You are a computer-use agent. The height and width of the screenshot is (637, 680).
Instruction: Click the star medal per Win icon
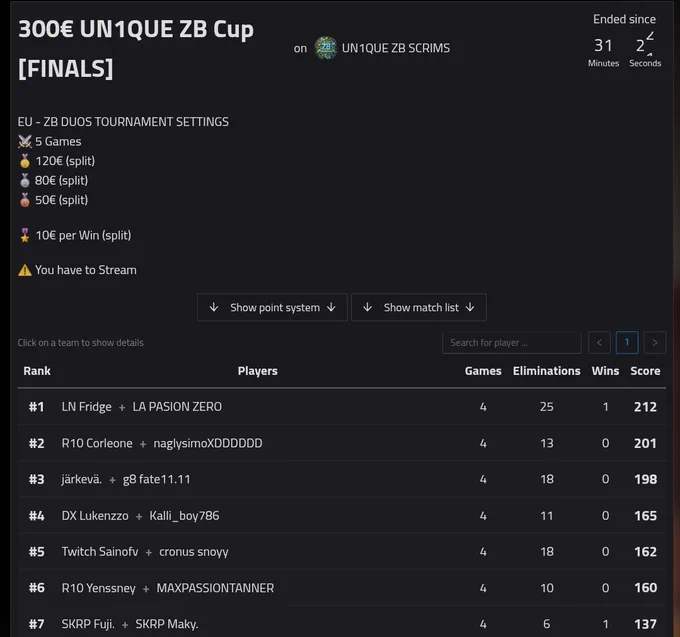pyautogui.click(x=25, y=235)
